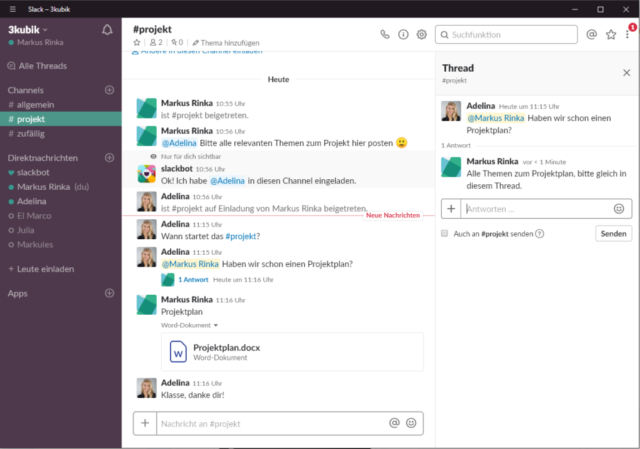This screenshot has width=640, height=449.
Task: Star items icon in top bar
Action: (611, 34)
